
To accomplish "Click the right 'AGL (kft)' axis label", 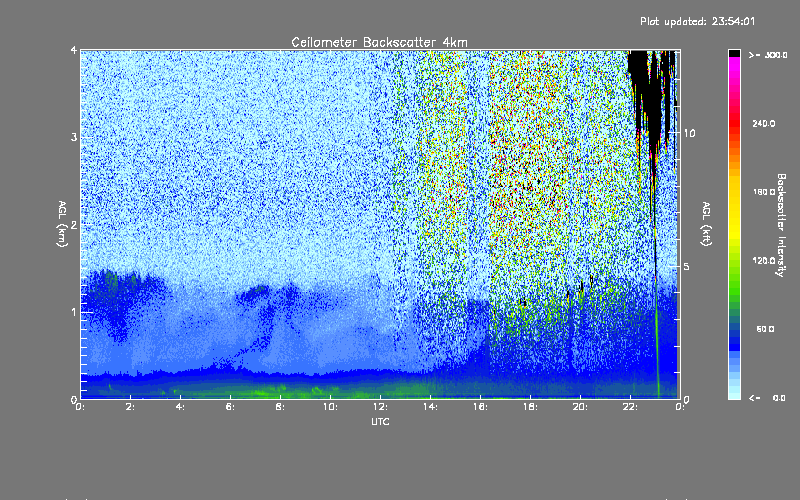I will tap(706, 224).
